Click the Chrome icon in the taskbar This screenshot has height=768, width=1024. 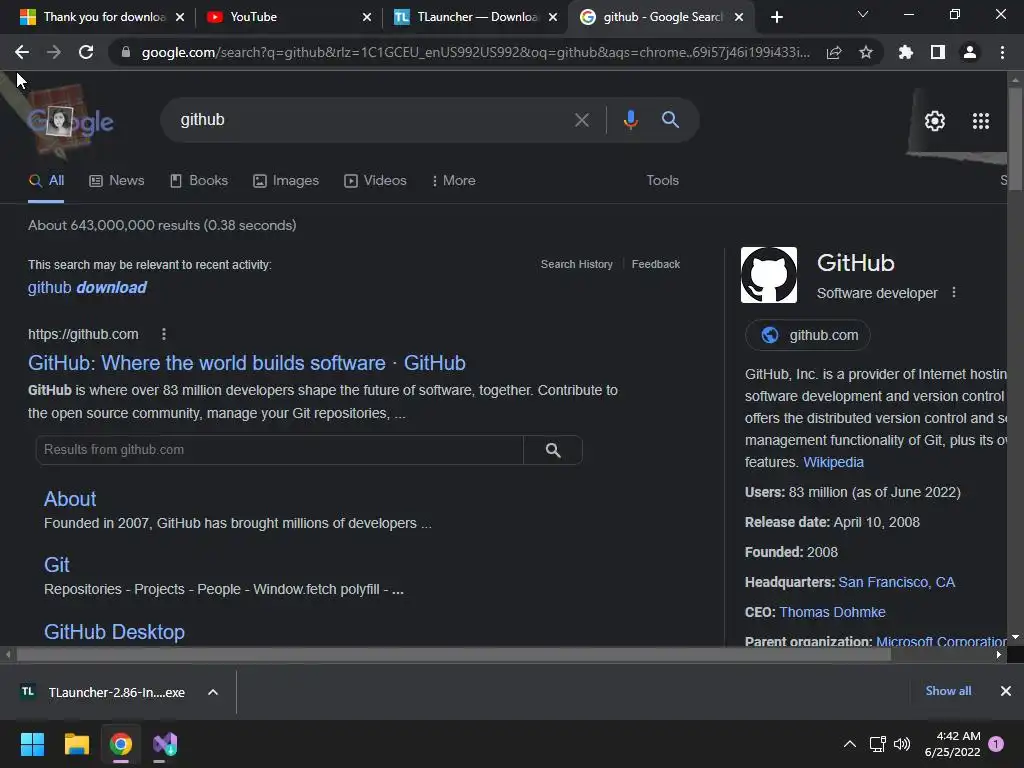click(x=121, y=744)
